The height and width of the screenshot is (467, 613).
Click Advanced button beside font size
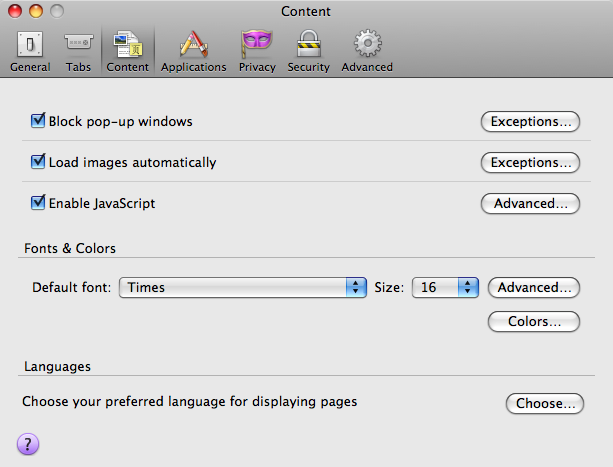tap(534, 287)
